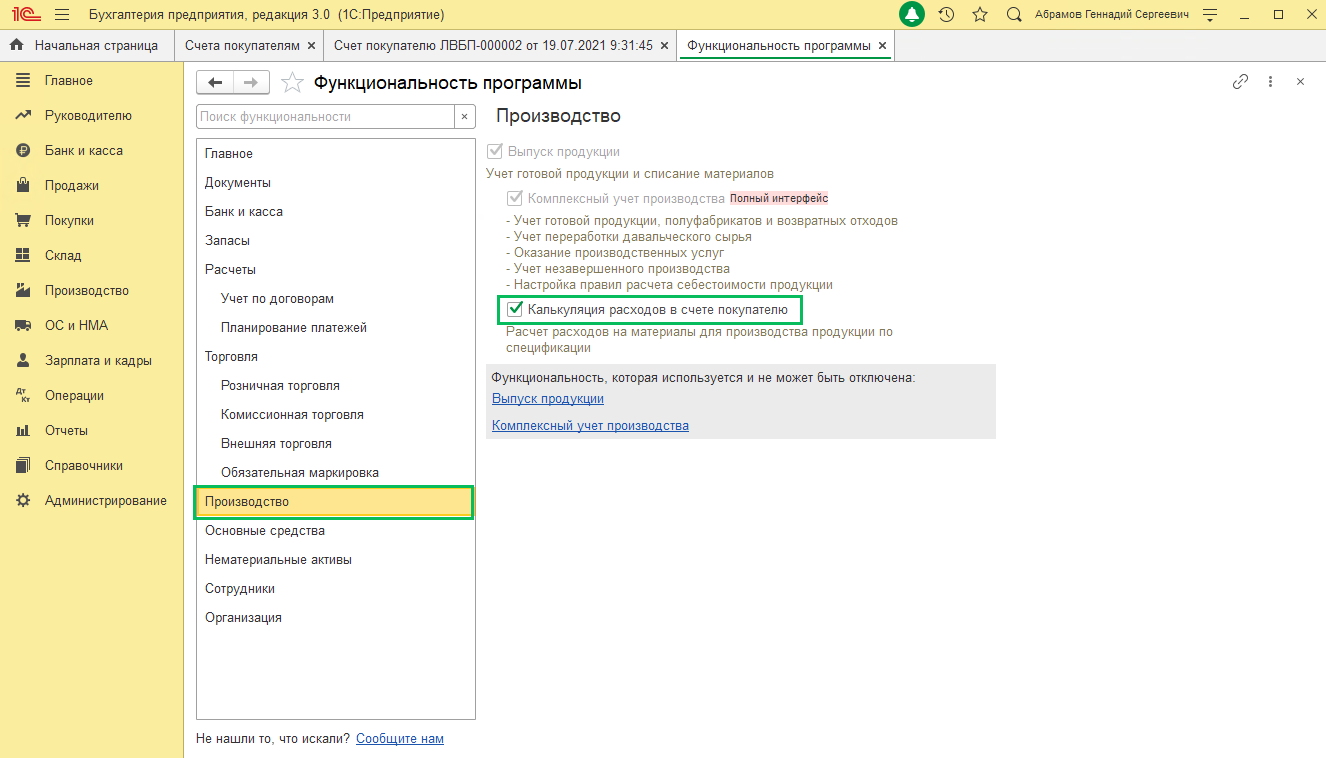1326x758 pixels.
Task: Click Сообщите нам link
Action: click(x=400, y=738)
